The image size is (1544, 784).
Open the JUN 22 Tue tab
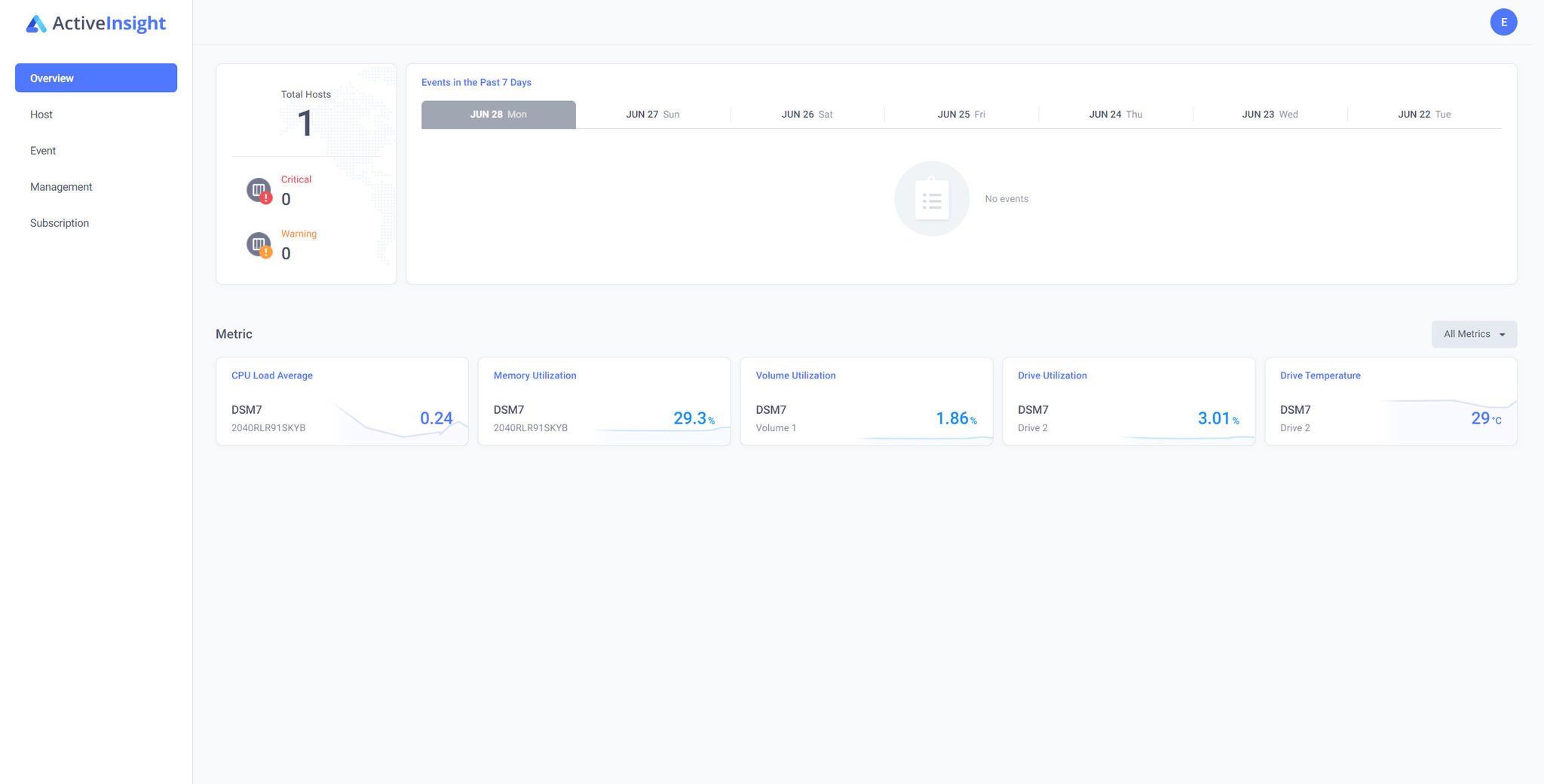[1424, 115]
